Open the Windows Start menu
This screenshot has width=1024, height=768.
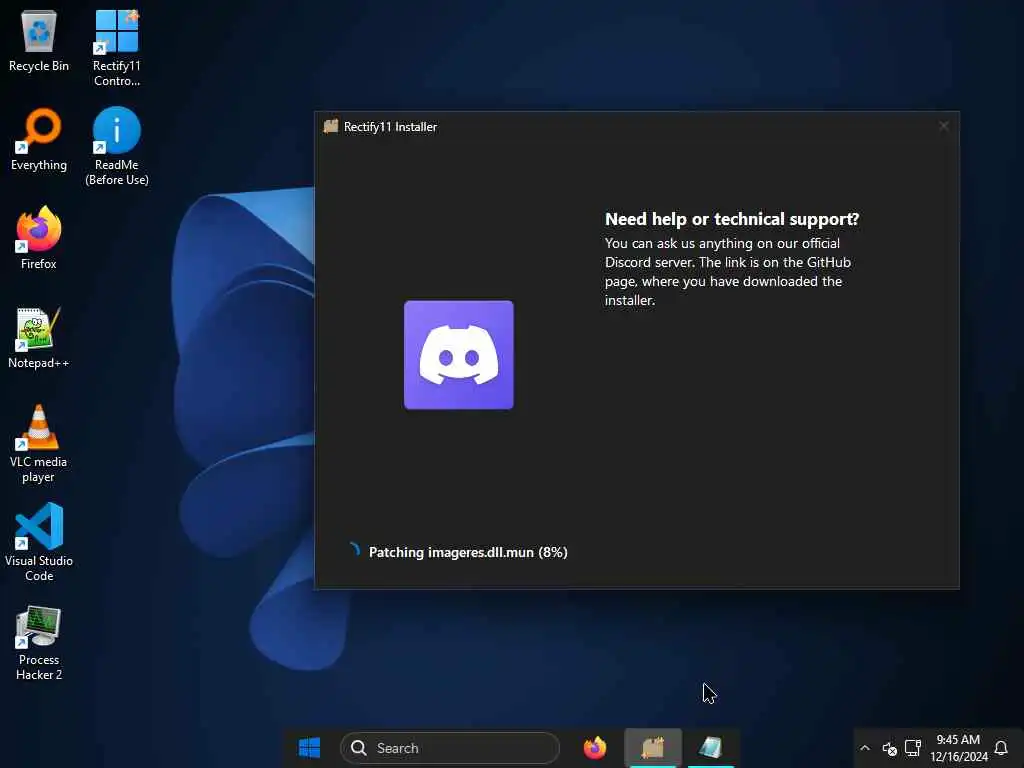(310, 748)
